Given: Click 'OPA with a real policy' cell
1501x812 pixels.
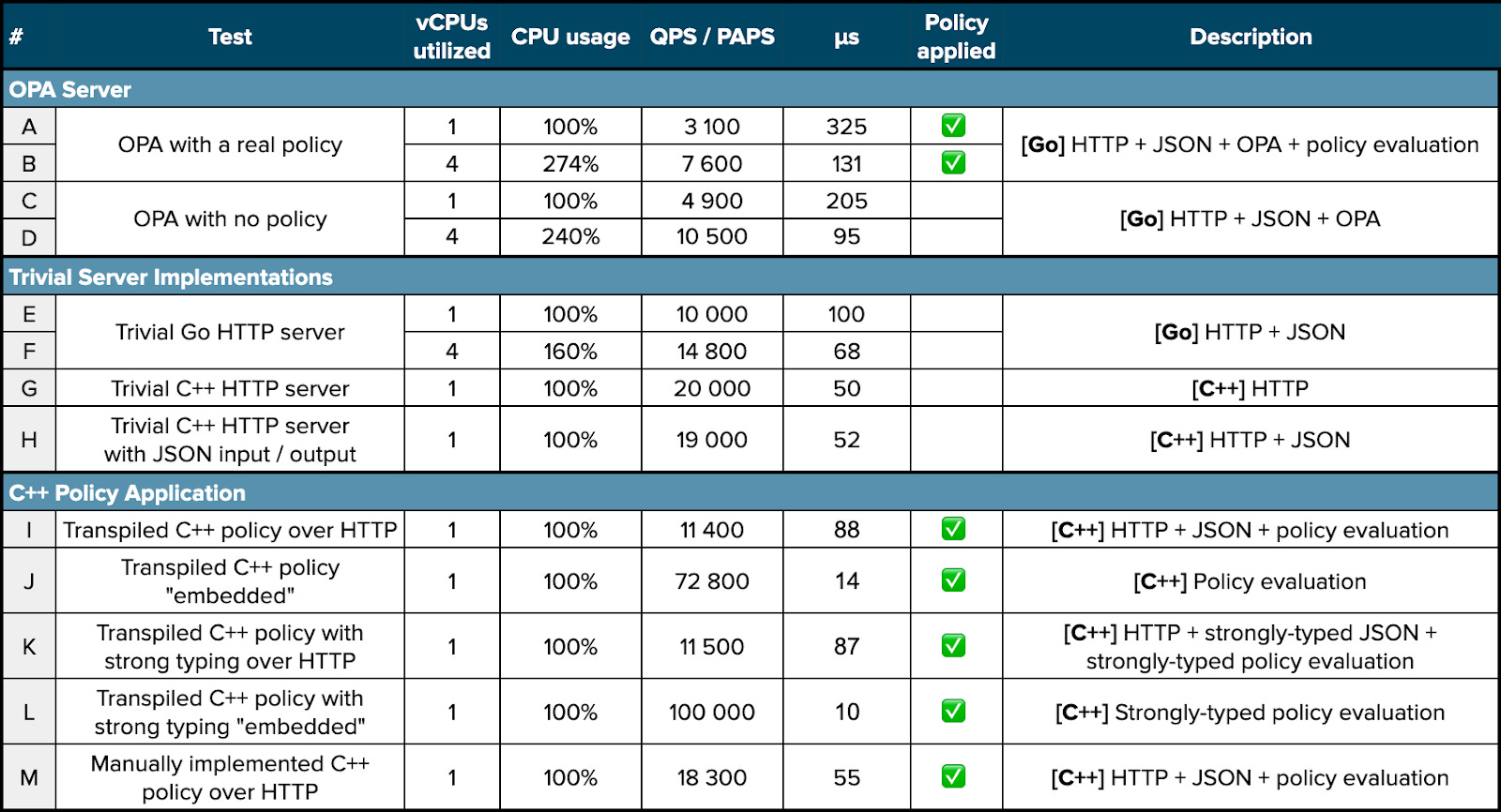Looking at the screenshot, I should (x=230, y=144).
